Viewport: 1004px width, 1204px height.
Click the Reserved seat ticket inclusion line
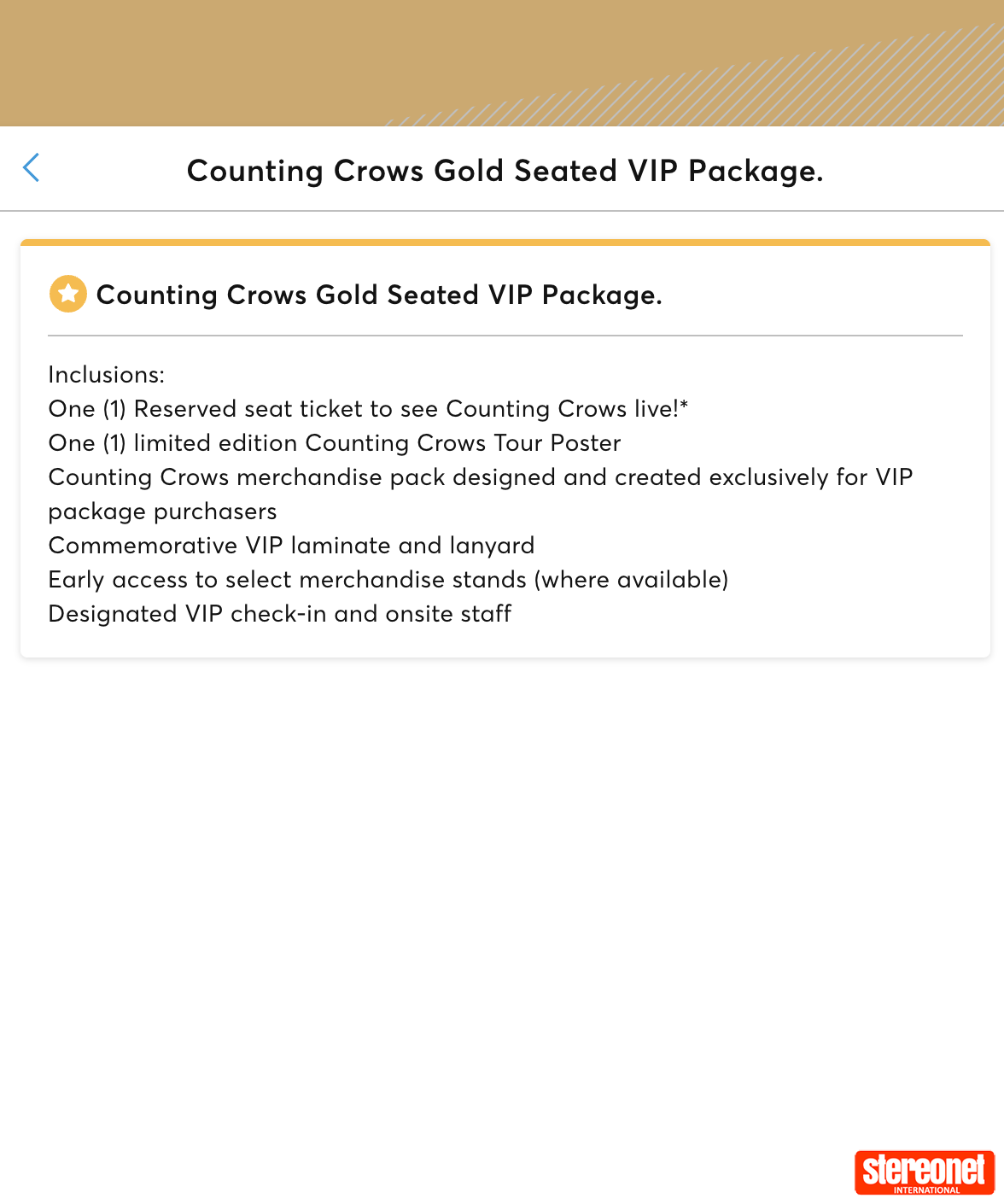368,409
